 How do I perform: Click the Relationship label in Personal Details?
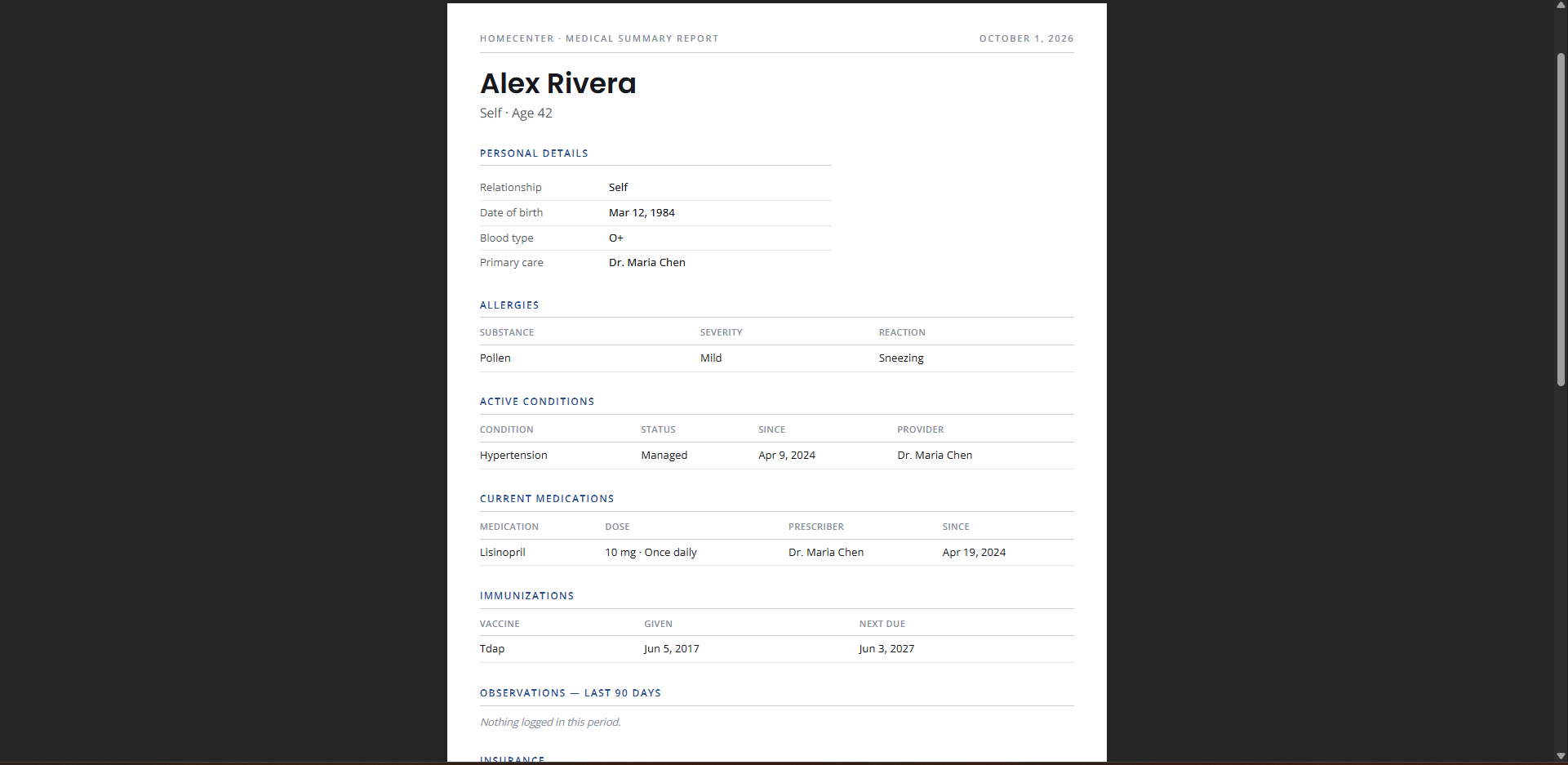click(x=511, y=187)
